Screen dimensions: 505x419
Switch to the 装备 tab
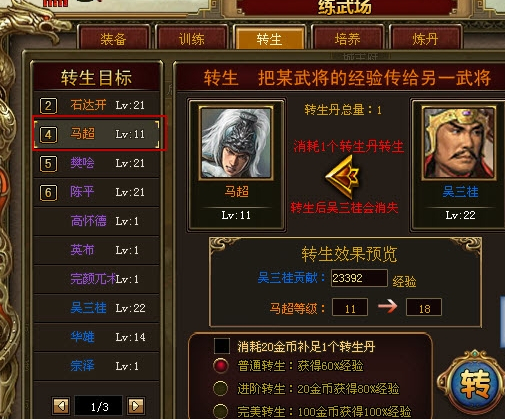click(113, 38)
